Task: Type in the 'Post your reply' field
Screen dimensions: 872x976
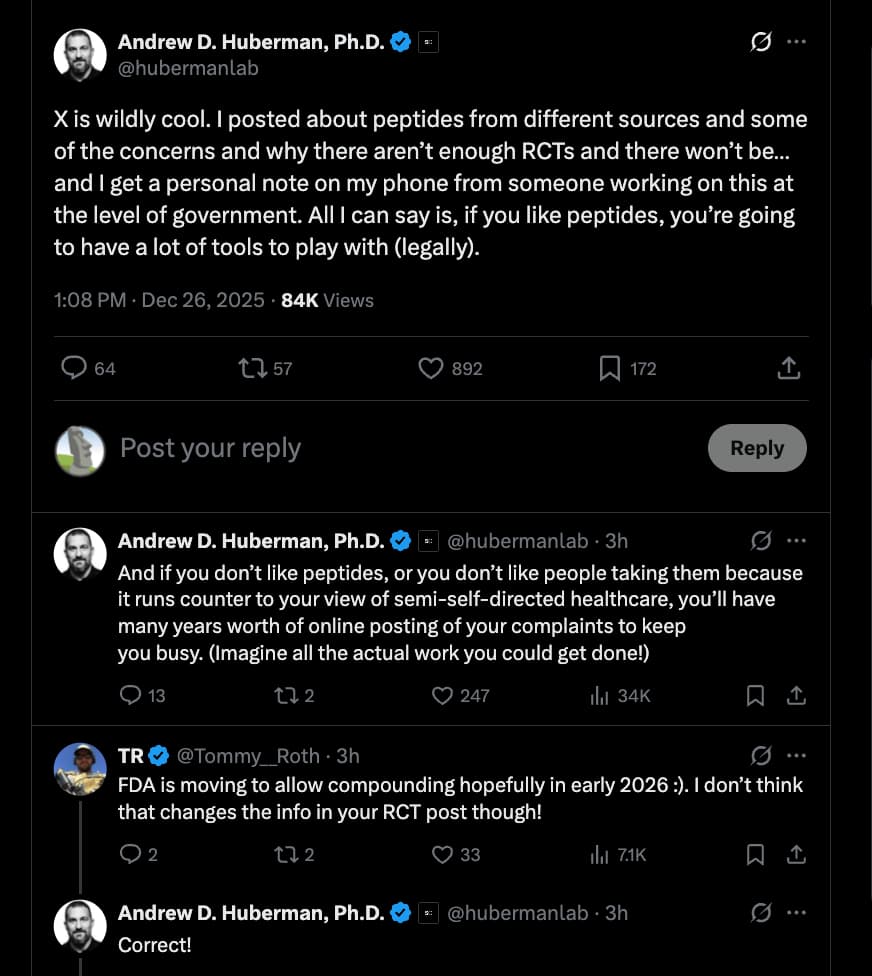Action: click(x=400, y=448)
